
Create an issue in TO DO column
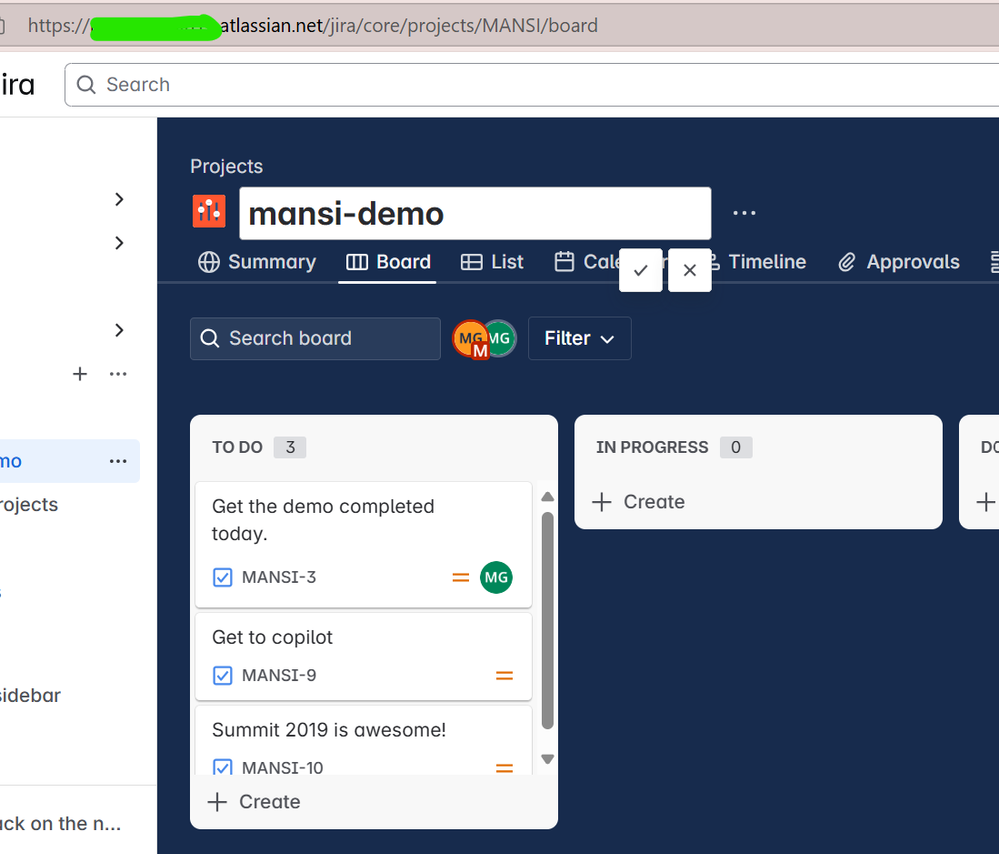tap(254, 802)
